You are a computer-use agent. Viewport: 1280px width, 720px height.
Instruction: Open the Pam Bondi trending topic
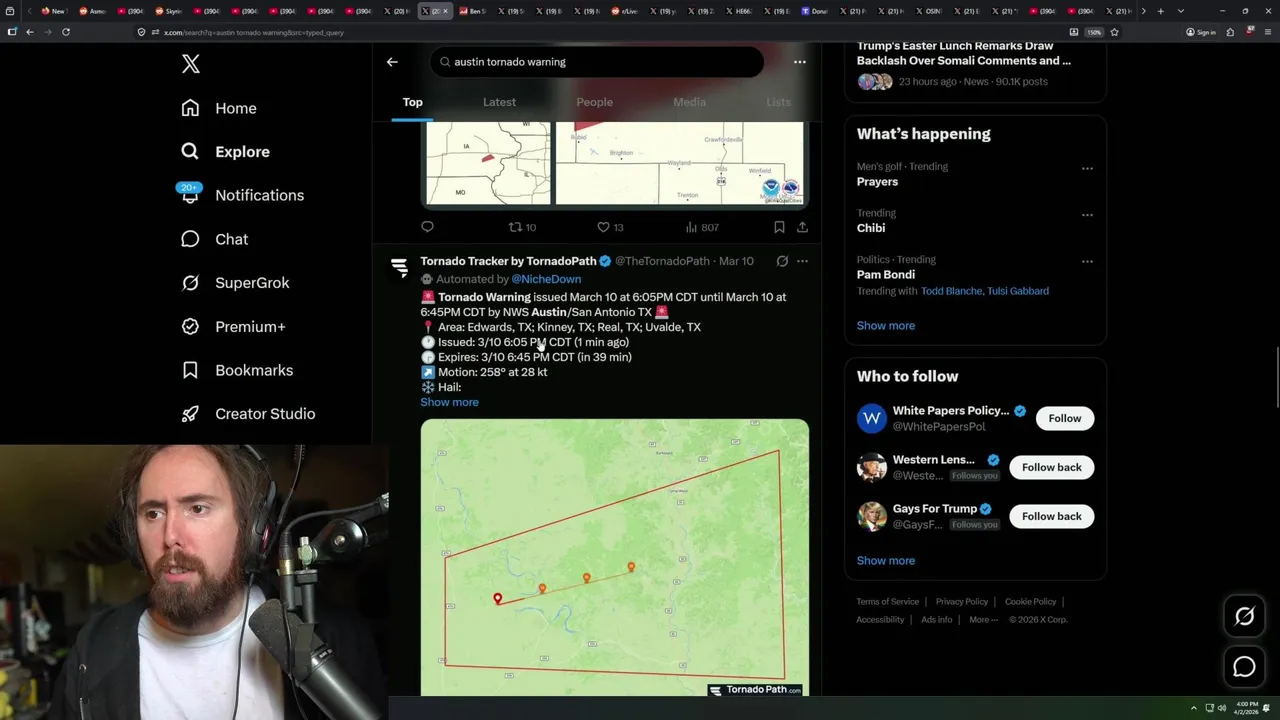[886, 274]
